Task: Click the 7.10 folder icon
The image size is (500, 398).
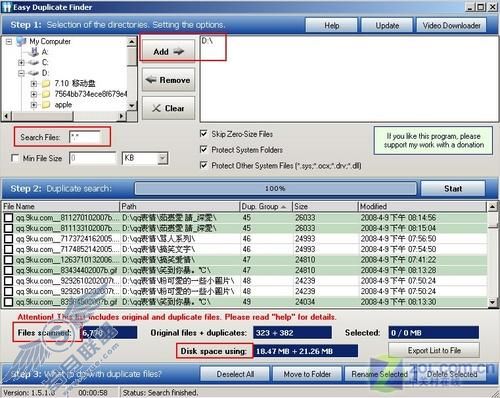Action: [46, 83]
